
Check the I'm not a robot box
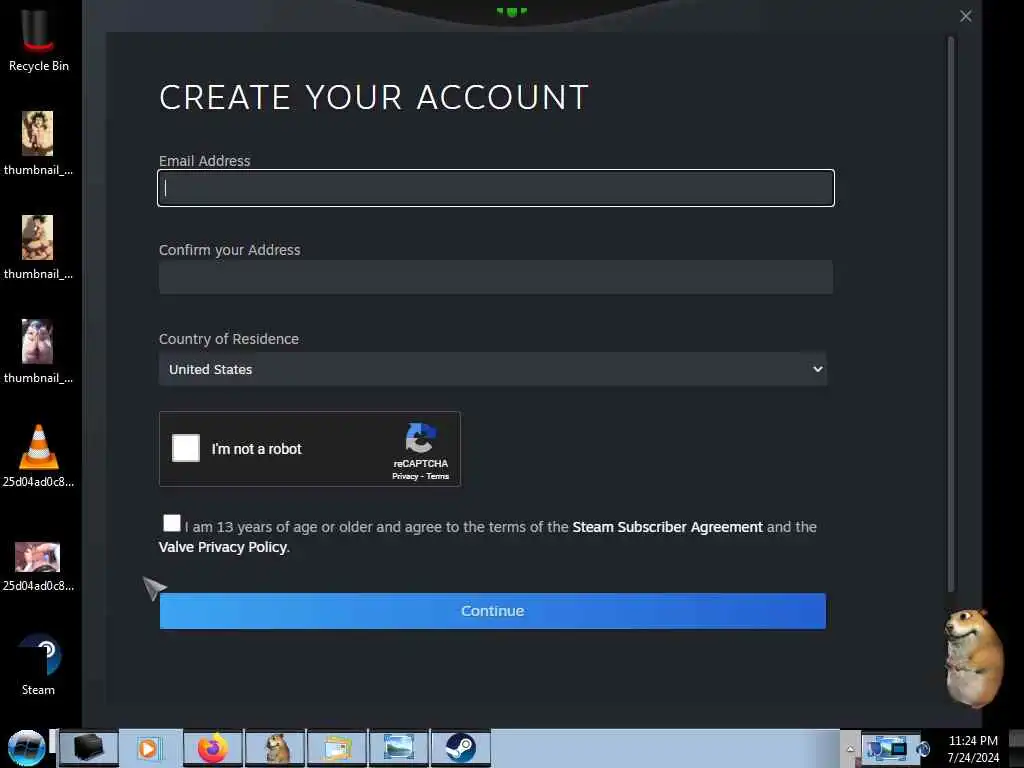pos(186,448)
